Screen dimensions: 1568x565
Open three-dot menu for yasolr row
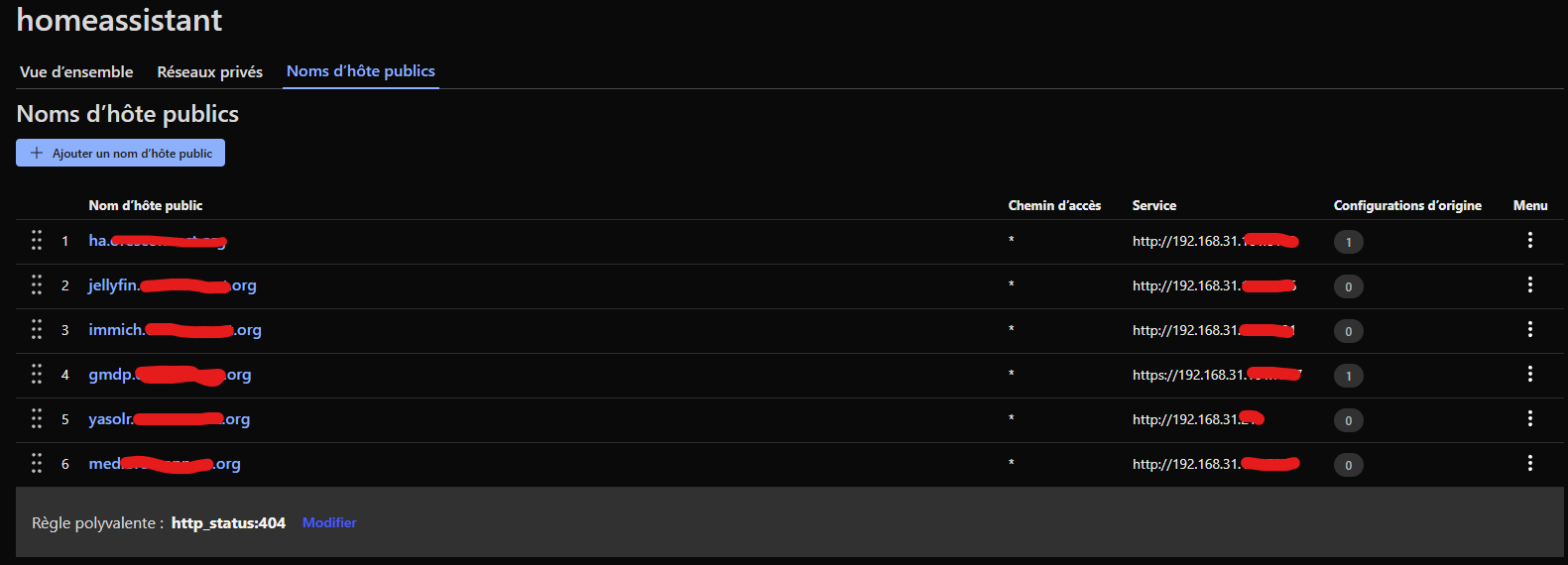pyautogui.click(x=1530, y=419)
